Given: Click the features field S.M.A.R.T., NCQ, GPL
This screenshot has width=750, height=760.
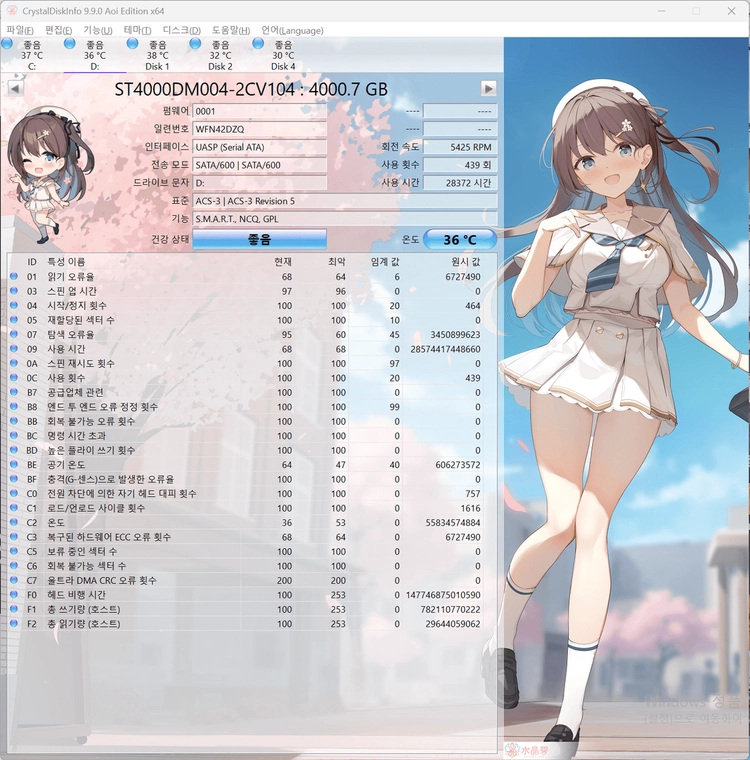Looking at the screenshot, I should (345, 219).
